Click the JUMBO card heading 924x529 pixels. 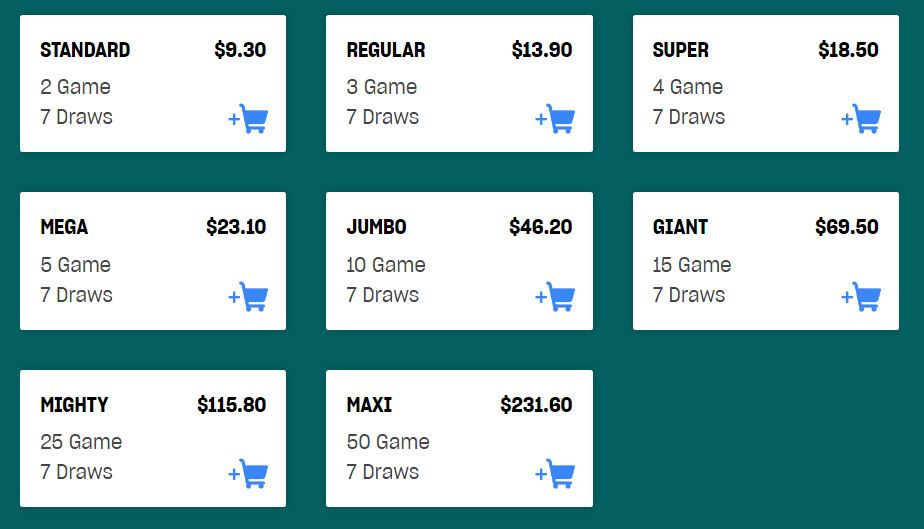pyautogui.click(x=377, y=227)
